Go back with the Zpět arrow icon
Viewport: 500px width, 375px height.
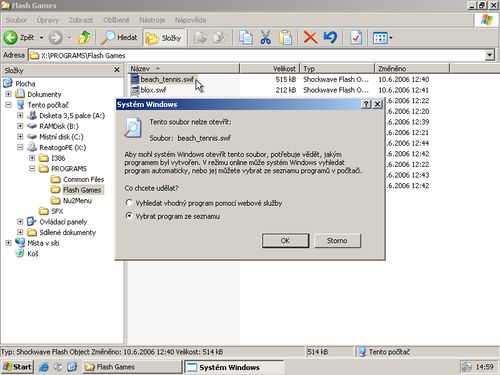point(10,38)
